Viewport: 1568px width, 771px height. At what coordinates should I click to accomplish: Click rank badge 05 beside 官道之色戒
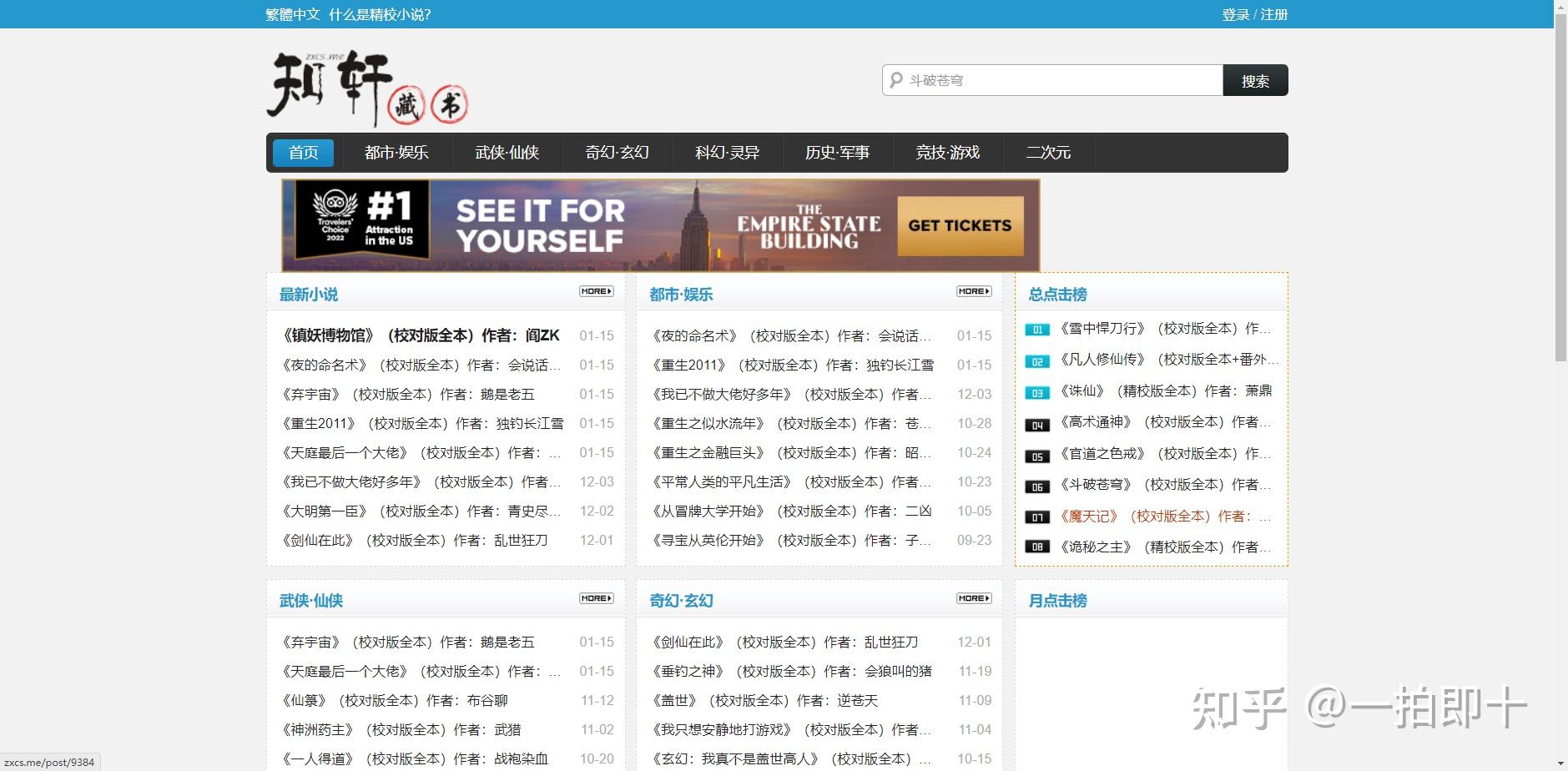1037,456
